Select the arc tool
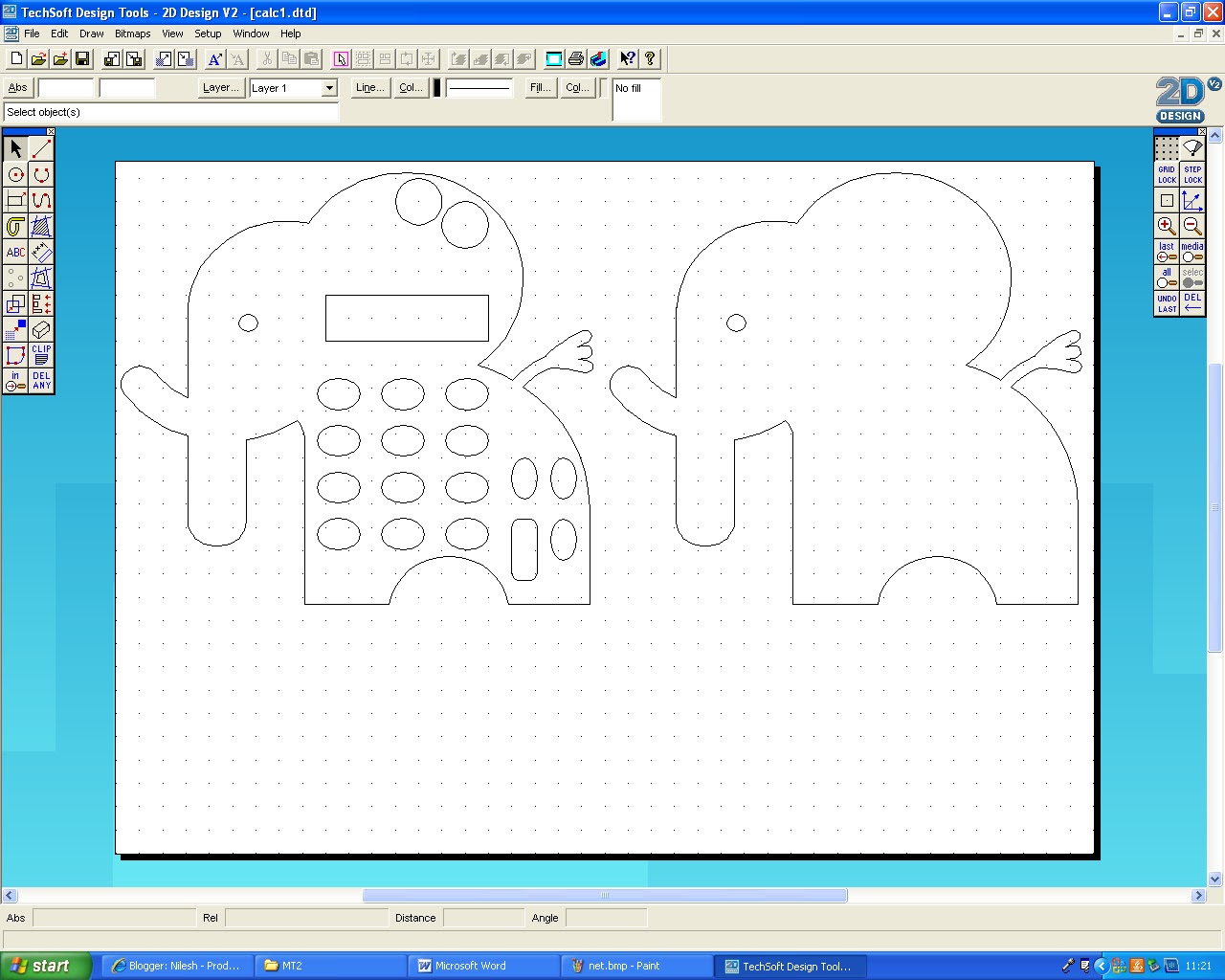 [x=40, y=174]
